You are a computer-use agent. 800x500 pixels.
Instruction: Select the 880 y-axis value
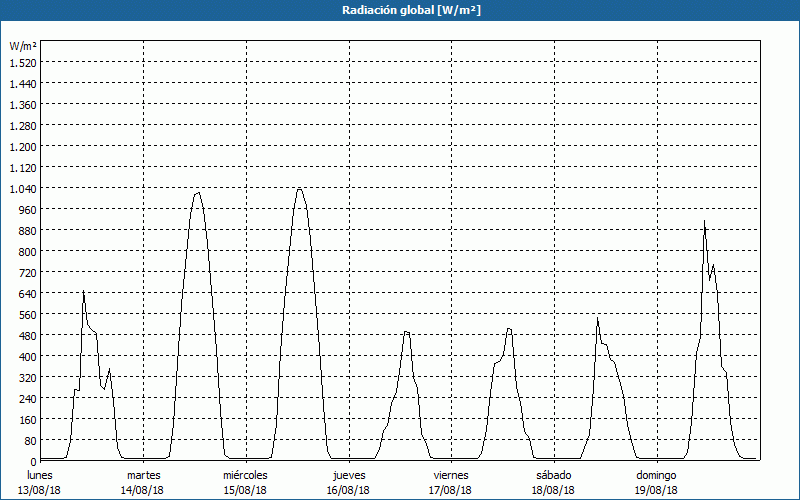(x=28, y=230)
